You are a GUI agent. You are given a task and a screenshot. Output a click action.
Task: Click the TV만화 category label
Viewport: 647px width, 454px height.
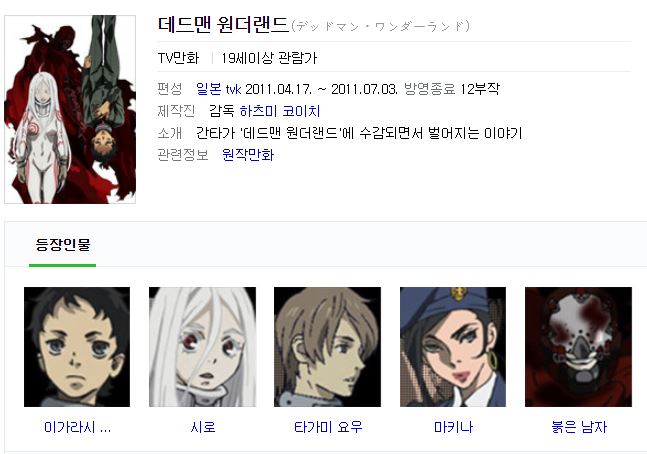pos(178,58)
